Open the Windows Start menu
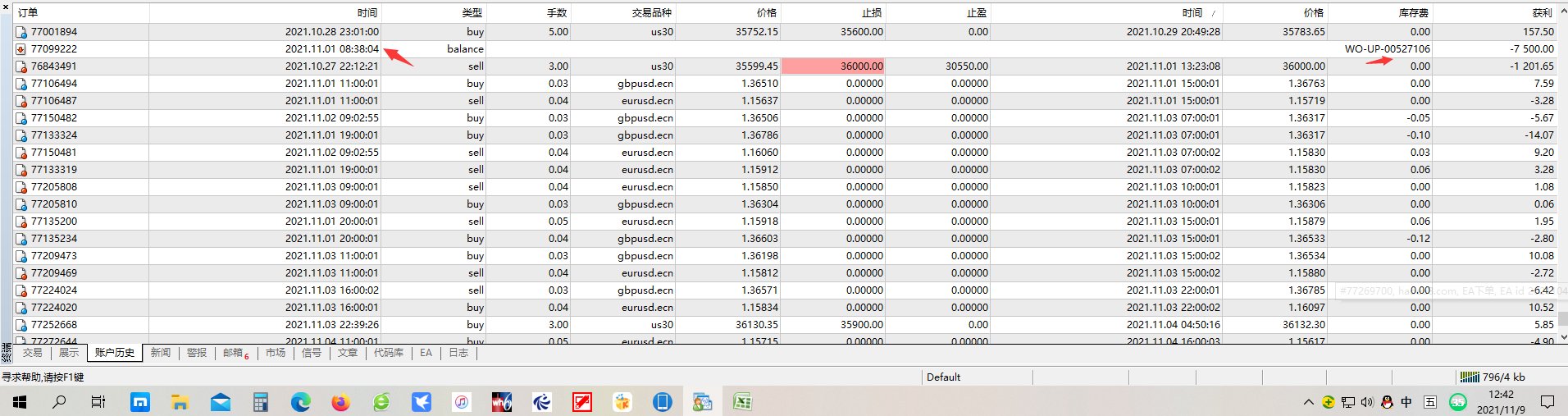The height and width of the screenshot is (416, 1568). [20, 402]
